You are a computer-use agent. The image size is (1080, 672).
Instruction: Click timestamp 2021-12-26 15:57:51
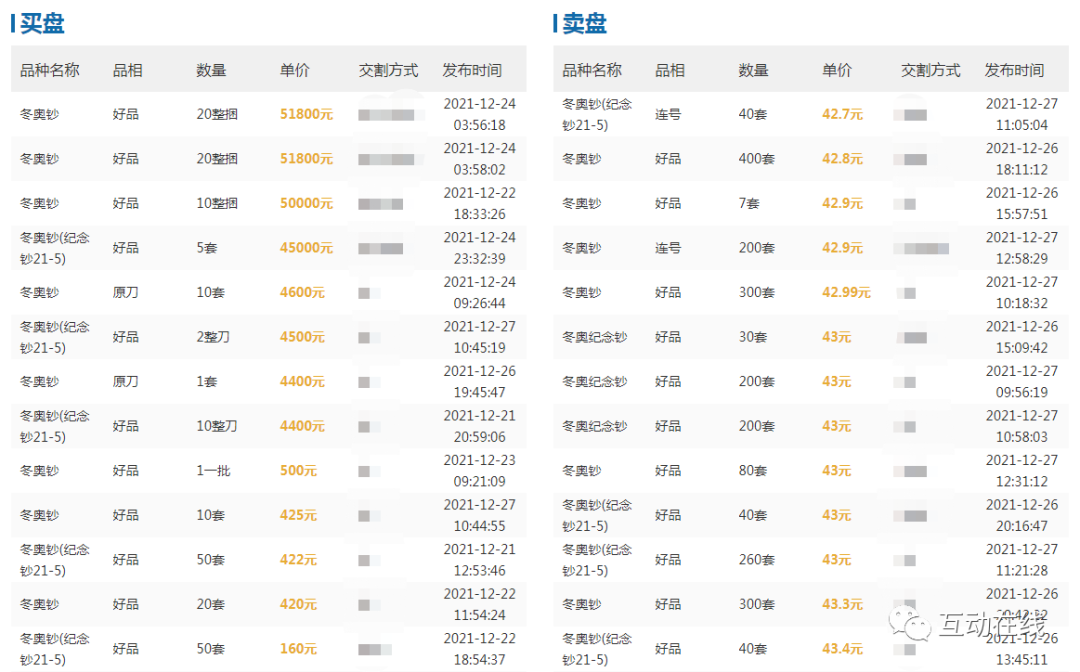click(x=1021, y=204)
